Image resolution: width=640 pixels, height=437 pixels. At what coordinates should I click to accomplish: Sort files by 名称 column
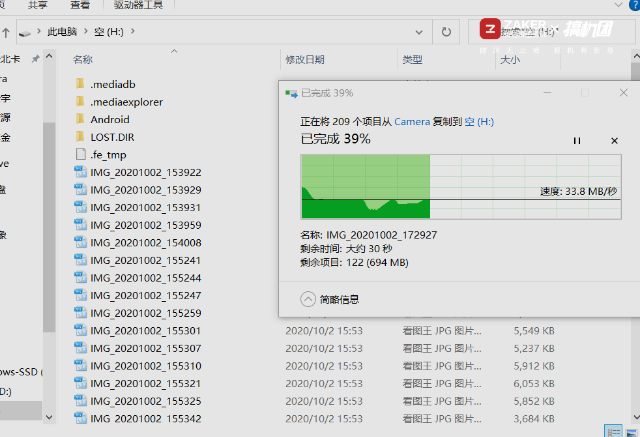tap(83, 60)
